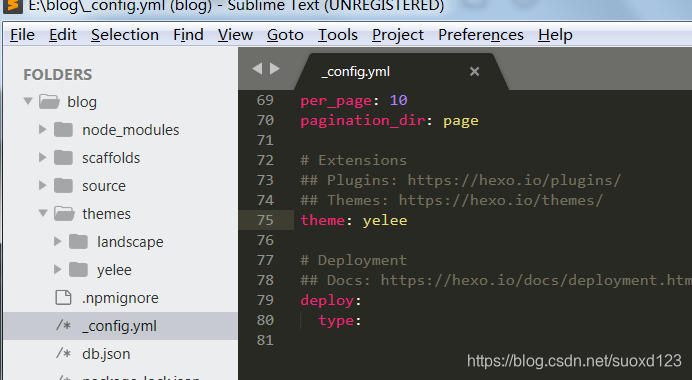Select landscape theme folder name
This screenshot has width=692, height=380.
[x=130, y=242]
